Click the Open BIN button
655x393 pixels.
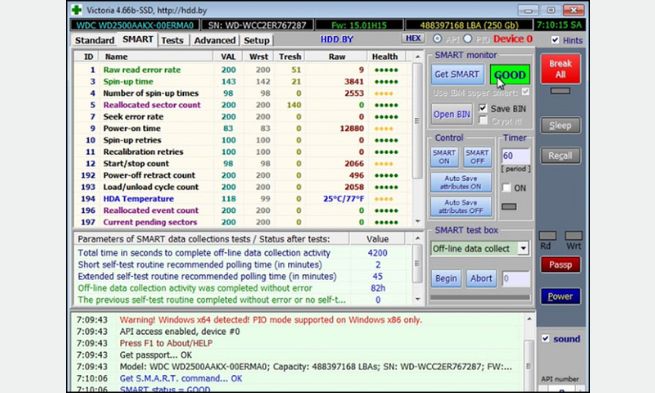coord(452,114)
